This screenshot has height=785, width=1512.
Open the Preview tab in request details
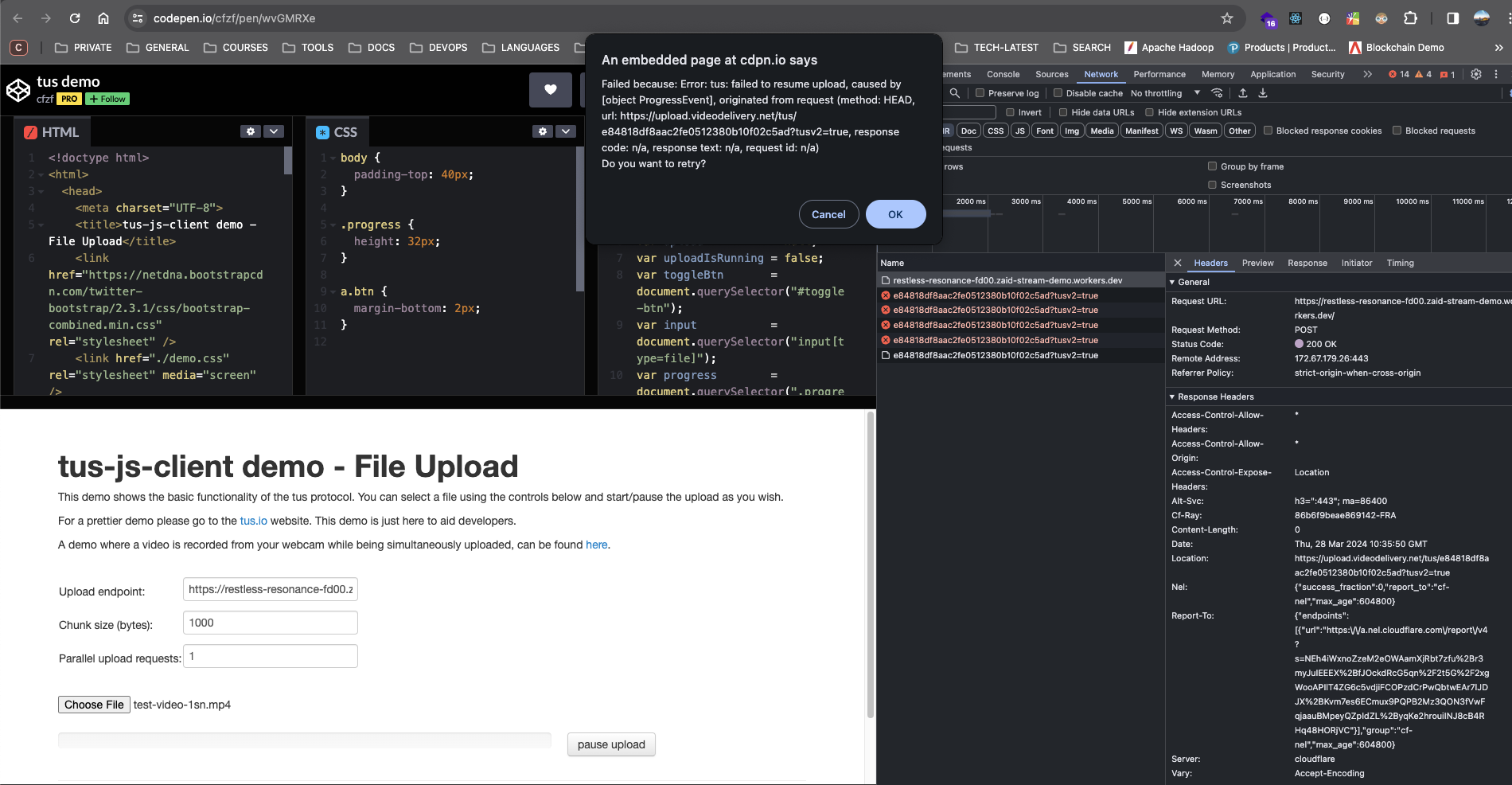[x=1257, y=263]
